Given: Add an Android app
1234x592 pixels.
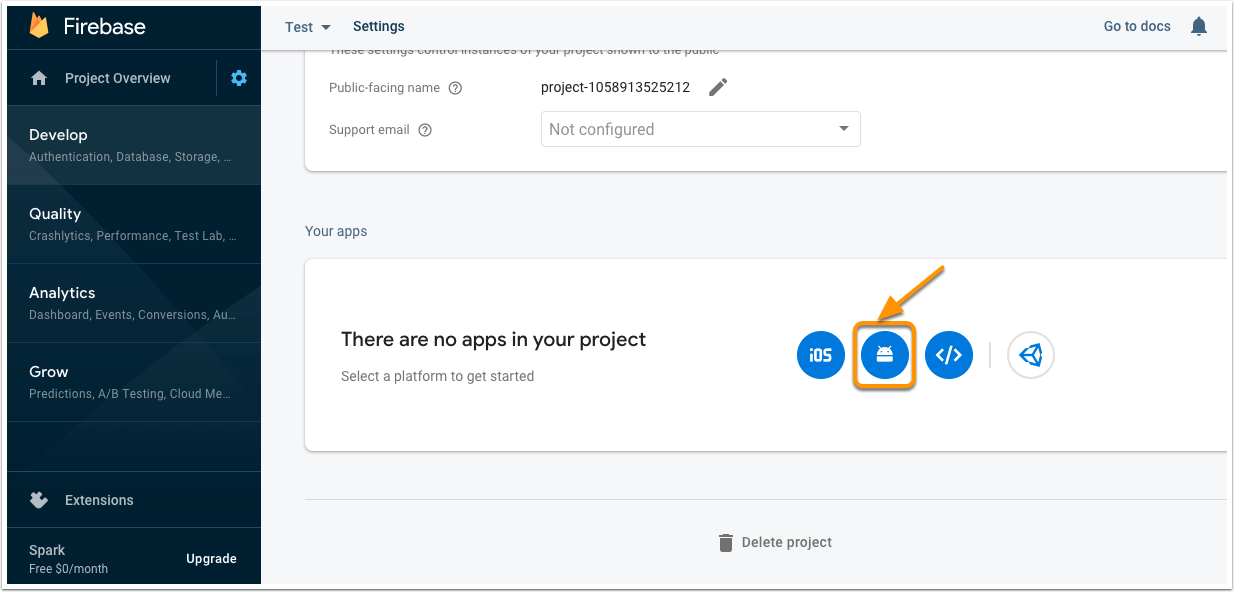Looking at the screenshot, I should point(885,355).
